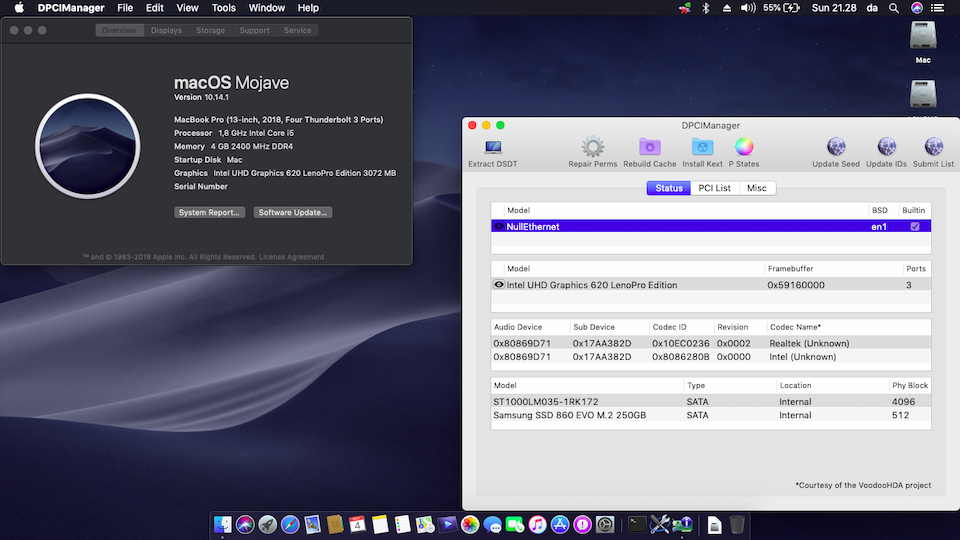Toggle the eye icon beside NullEthernet

tap(499, 227)
